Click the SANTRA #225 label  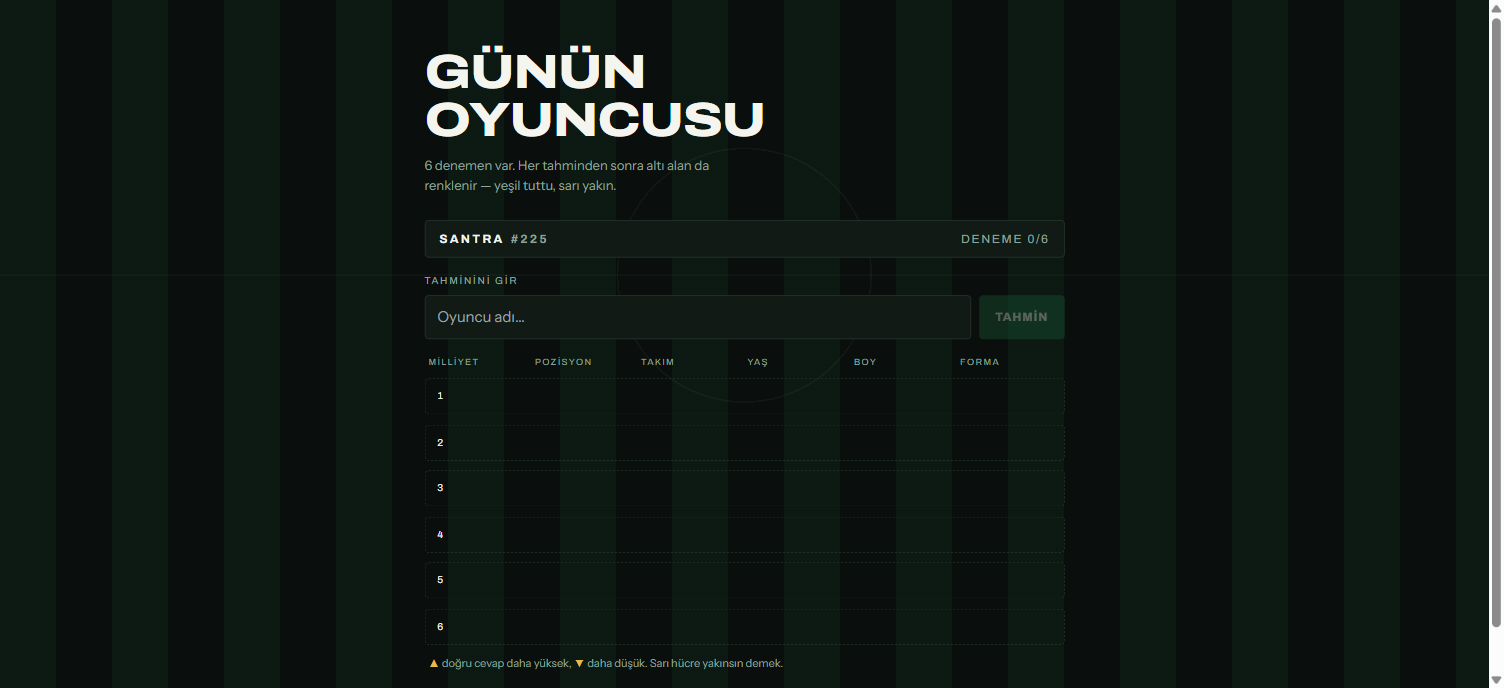[x=493, y=239]
